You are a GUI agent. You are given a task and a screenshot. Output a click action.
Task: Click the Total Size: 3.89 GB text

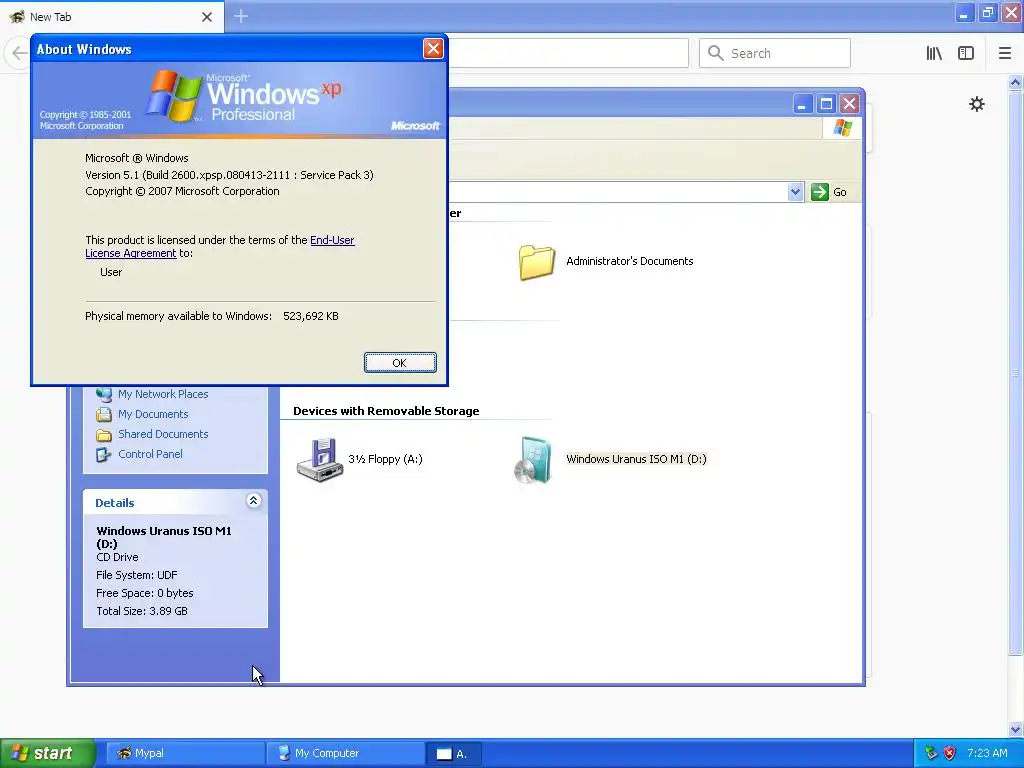click(142, 611)
